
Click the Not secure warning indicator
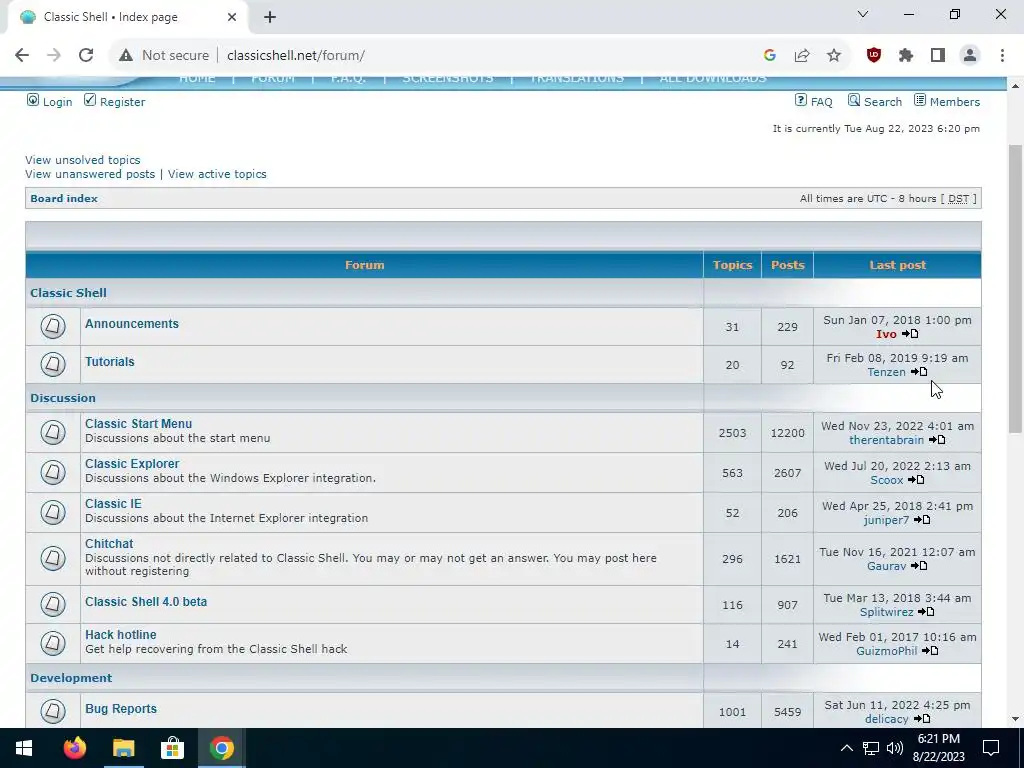point(164,56)
